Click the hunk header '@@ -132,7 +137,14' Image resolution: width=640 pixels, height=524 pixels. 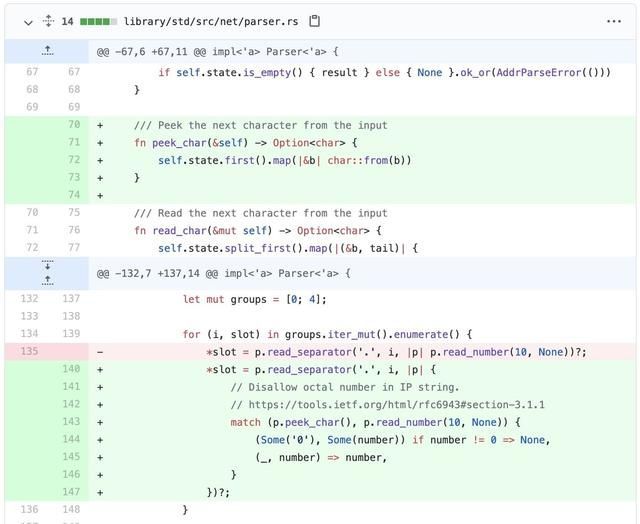pos(224,273)
